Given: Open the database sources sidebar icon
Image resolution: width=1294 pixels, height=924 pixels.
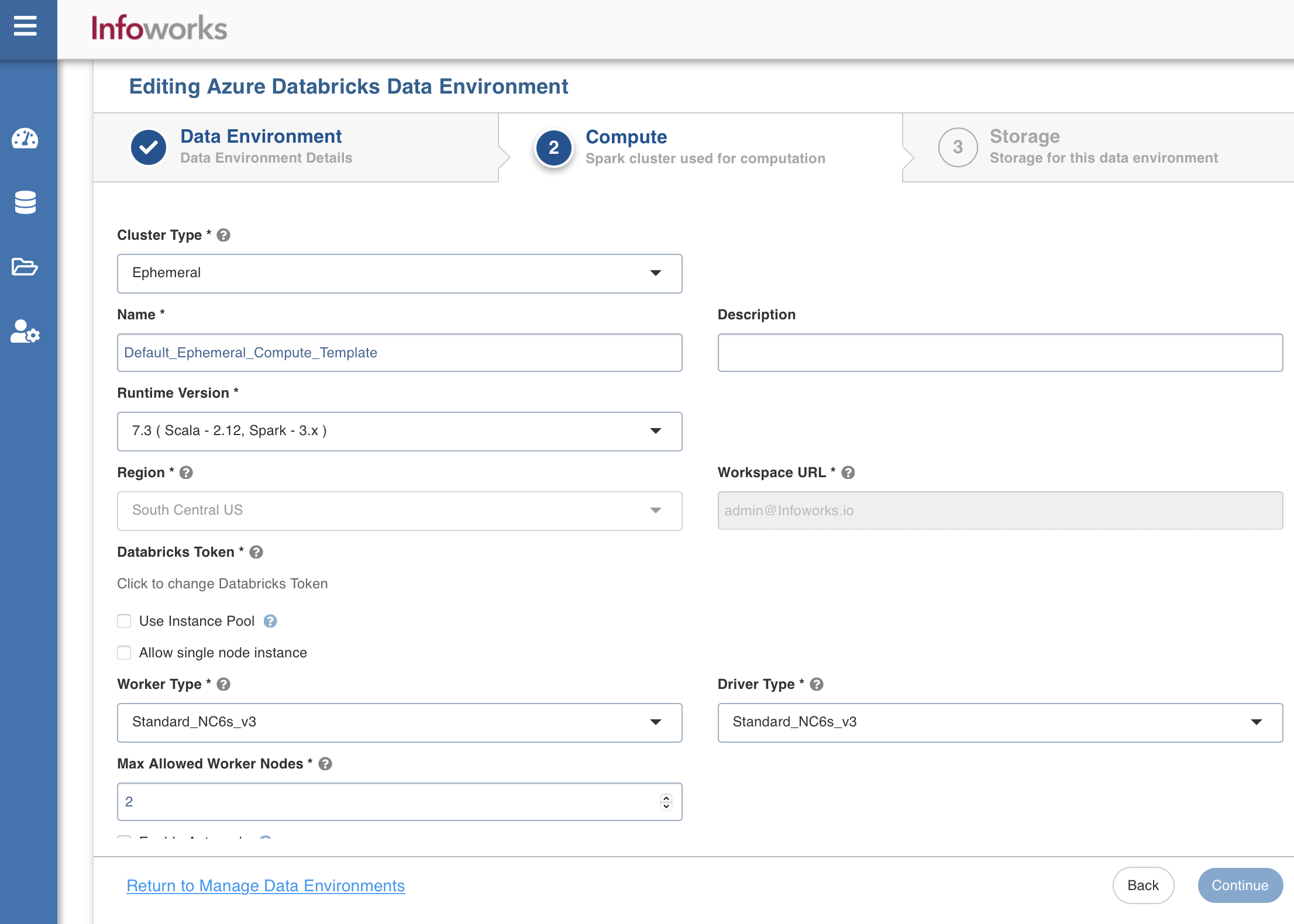Looking at the screenshot, I should tap(25, 202).
